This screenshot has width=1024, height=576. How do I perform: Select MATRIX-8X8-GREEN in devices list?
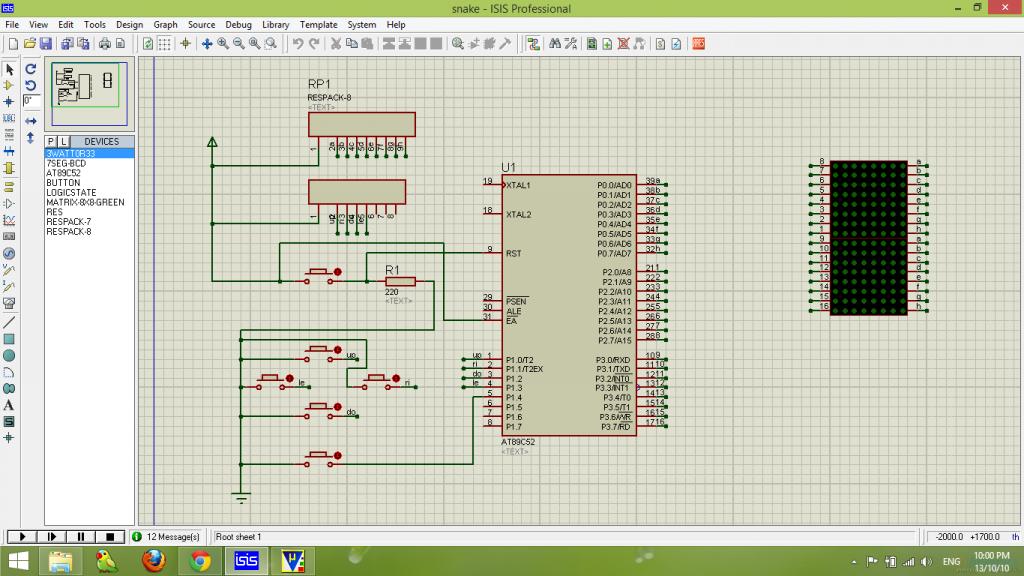(x=85, y=203)
